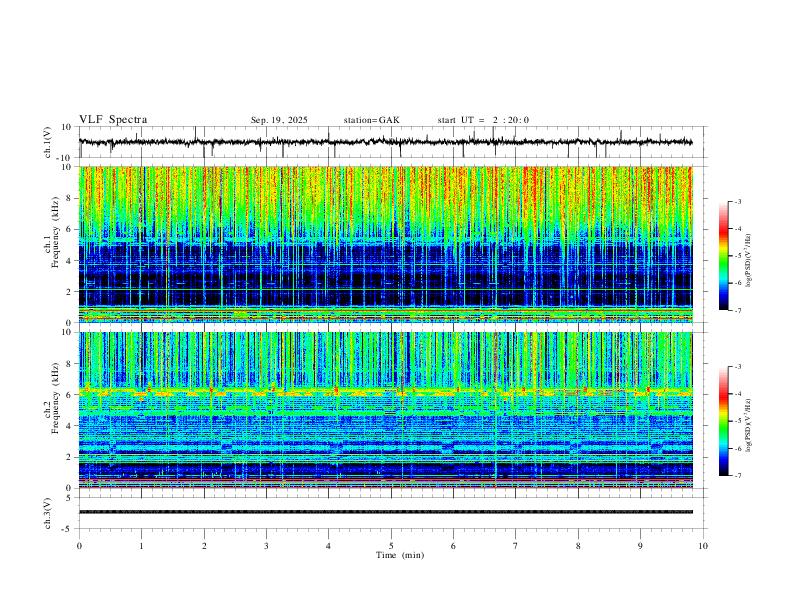Click inside the ch.1 spectrogram panel
The height and width of the screenshot is (612, 792).
click(386, 244)
